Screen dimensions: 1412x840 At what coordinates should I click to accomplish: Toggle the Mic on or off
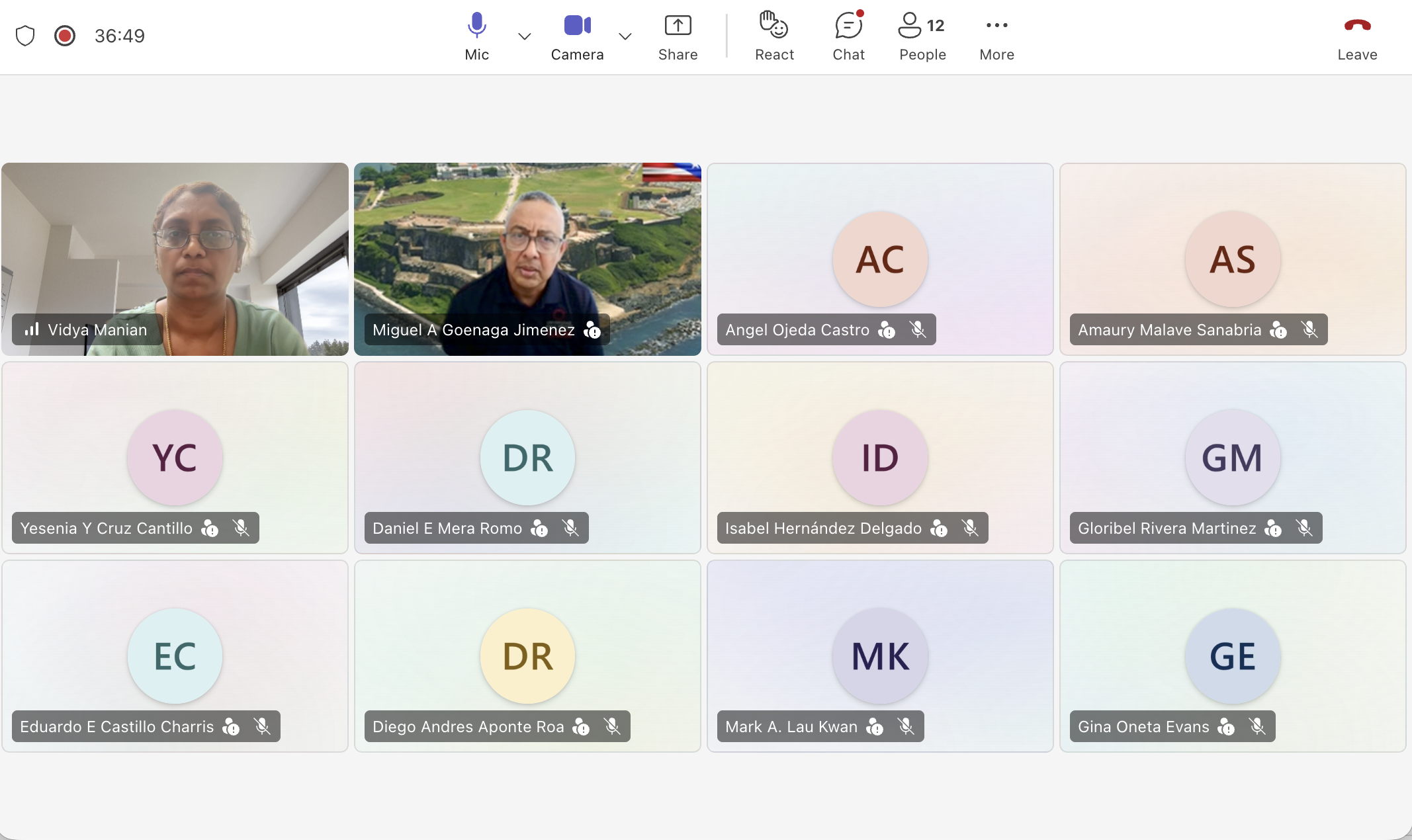click(x=476, y=36)
